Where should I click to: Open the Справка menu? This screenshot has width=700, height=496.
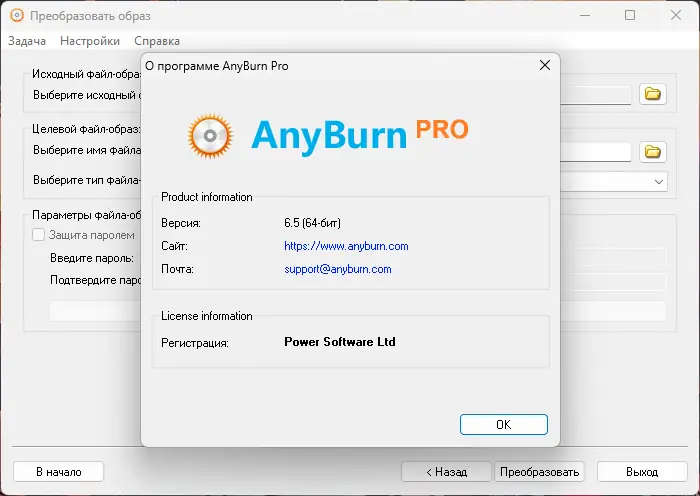pos(157,41)
